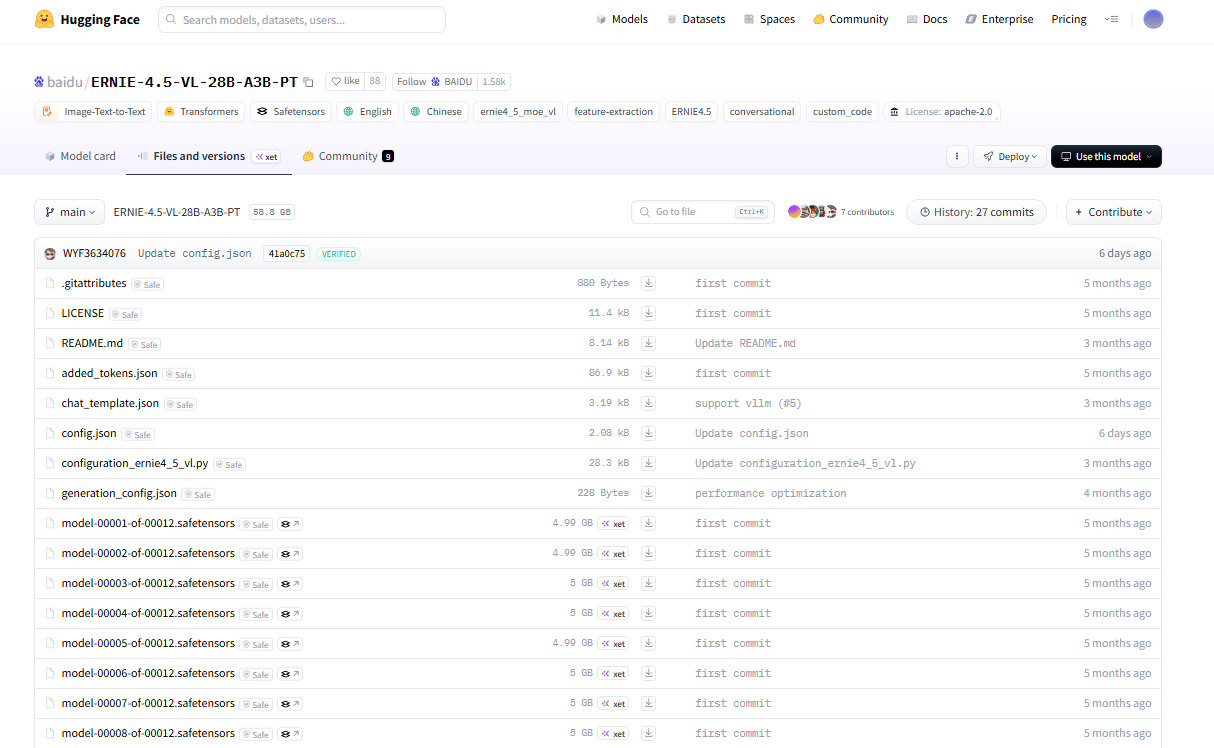Download model-00003-of-00012.safetensors via its icon
The width and height of the screenshot is (1214, 748).
tap(648, 583)
